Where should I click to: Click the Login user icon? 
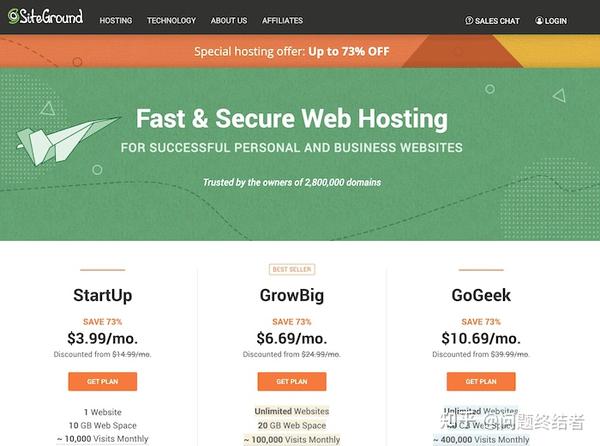click(x=539, y=20)
